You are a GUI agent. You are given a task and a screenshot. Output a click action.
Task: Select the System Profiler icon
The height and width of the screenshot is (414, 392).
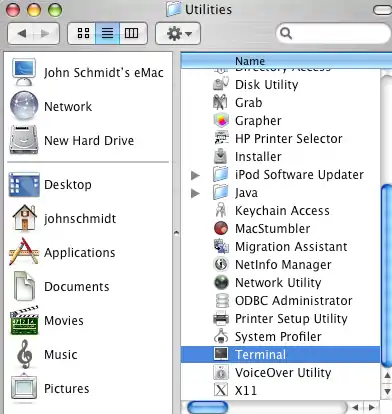click(221, 336)
